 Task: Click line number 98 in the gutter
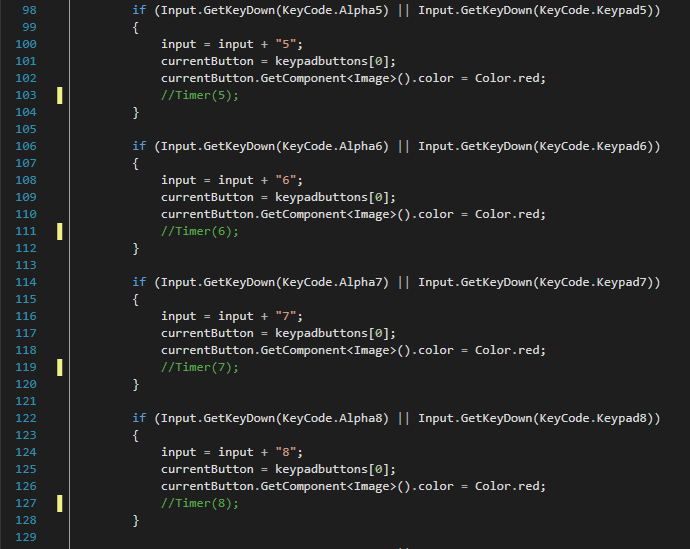29,10
